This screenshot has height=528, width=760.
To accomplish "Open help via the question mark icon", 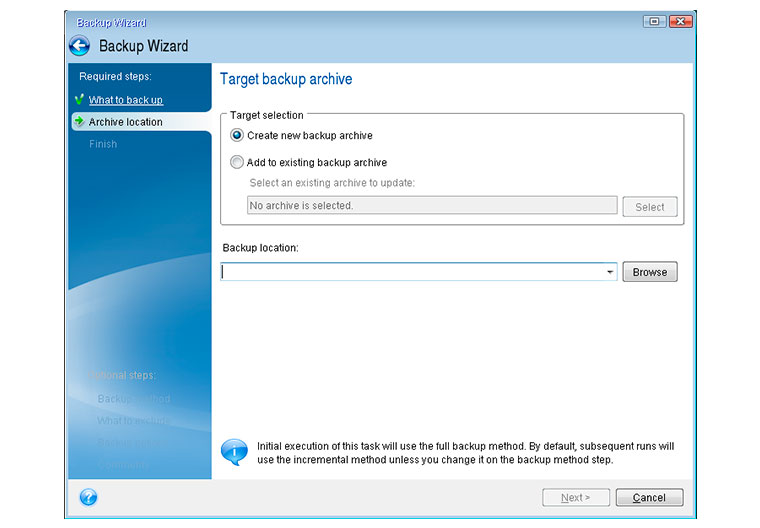I will click(88, 497).
